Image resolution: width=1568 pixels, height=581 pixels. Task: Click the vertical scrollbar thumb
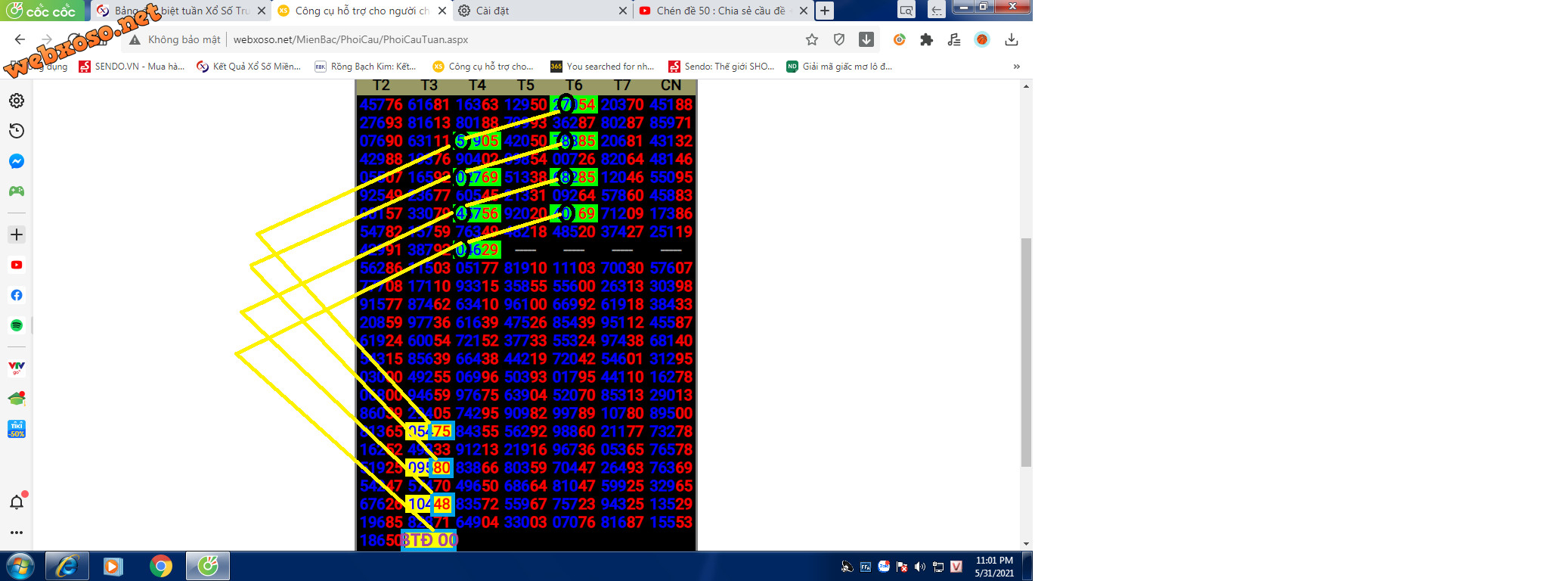click(x=1026, y=352)
